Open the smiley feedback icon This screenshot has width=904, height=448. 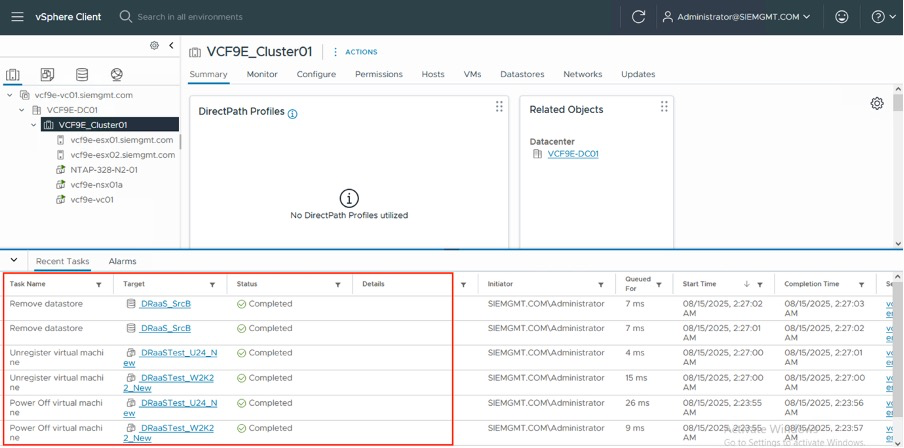842,17
